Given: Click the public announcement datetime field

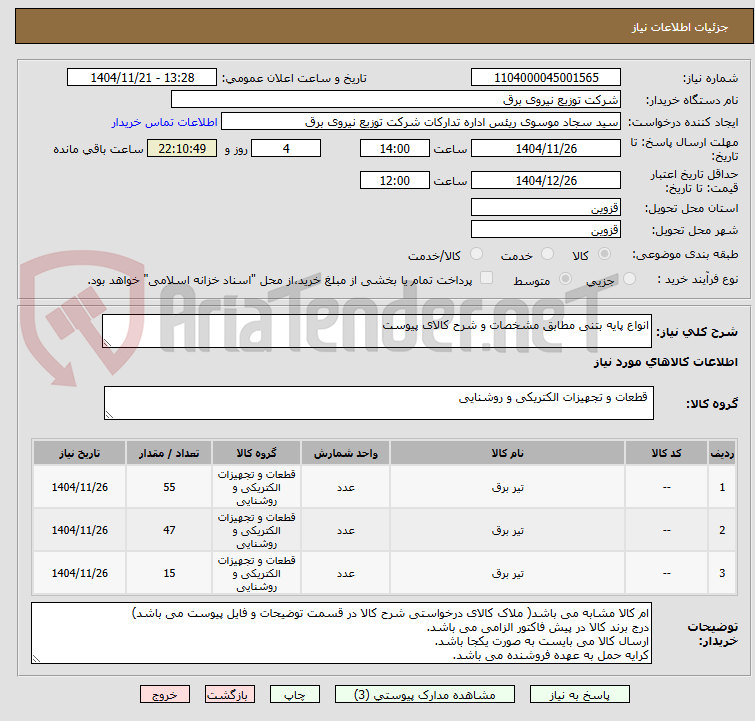Looking at the screenshot, I should pos(142,78).
